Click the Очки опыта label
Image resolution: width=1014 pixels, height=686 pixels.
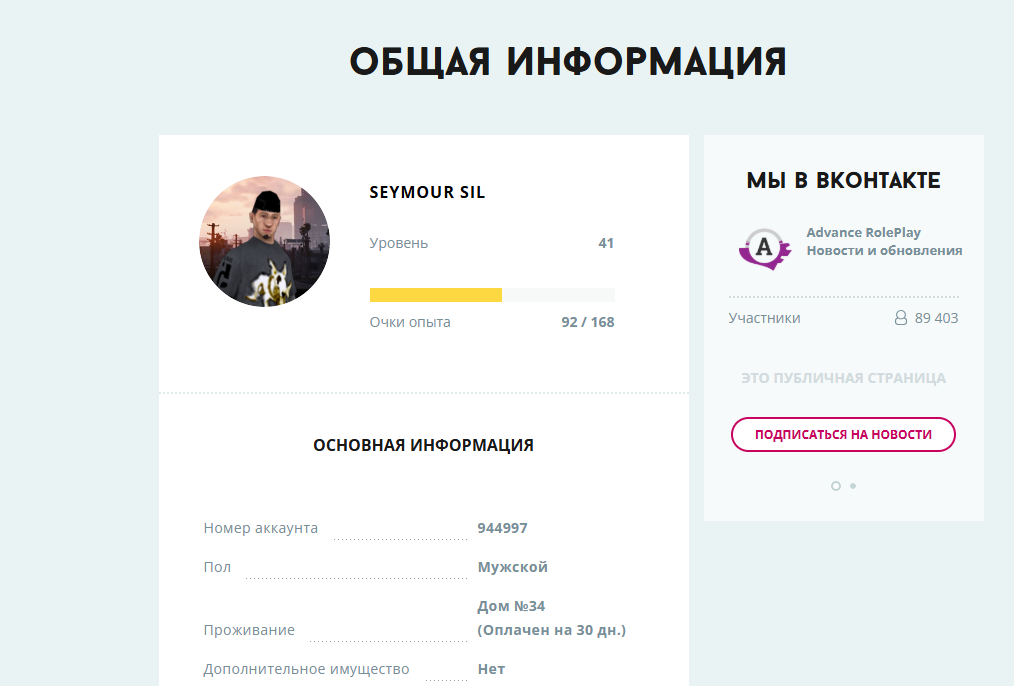(410, 322)
